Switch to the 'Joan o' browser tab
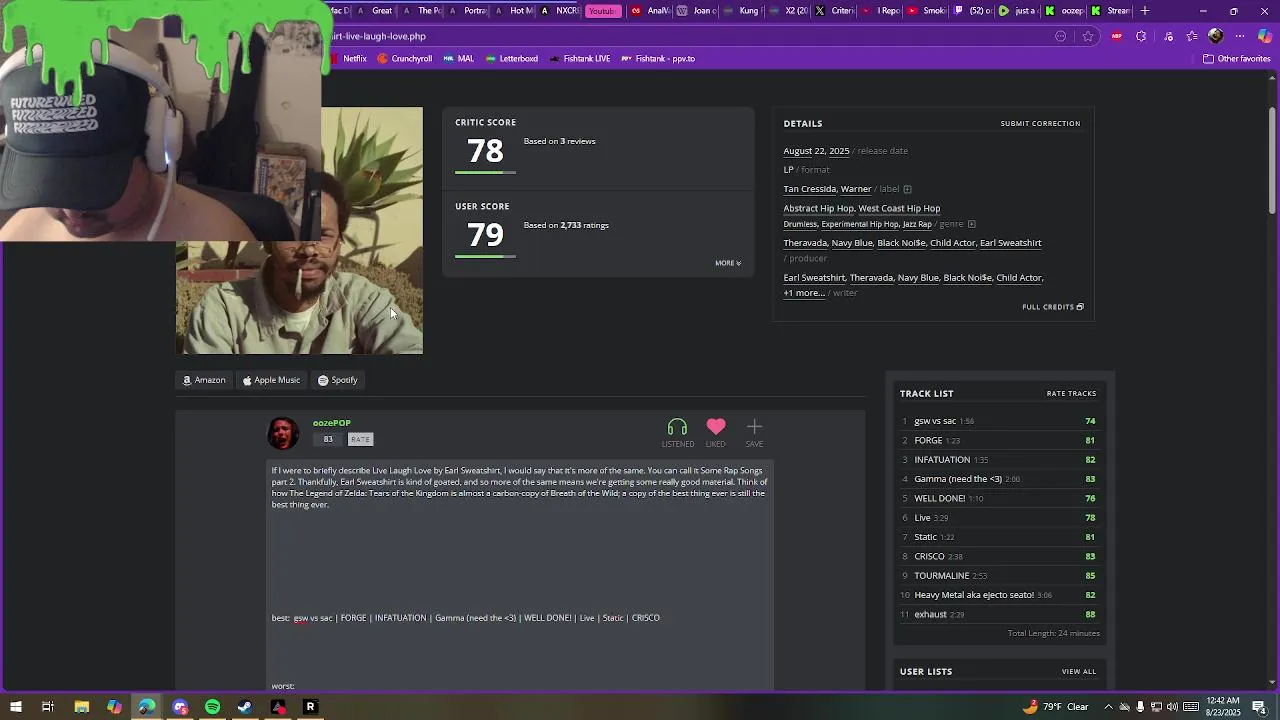The height and width of the screenshot is (720, 1280). click(x=697, y=11)
